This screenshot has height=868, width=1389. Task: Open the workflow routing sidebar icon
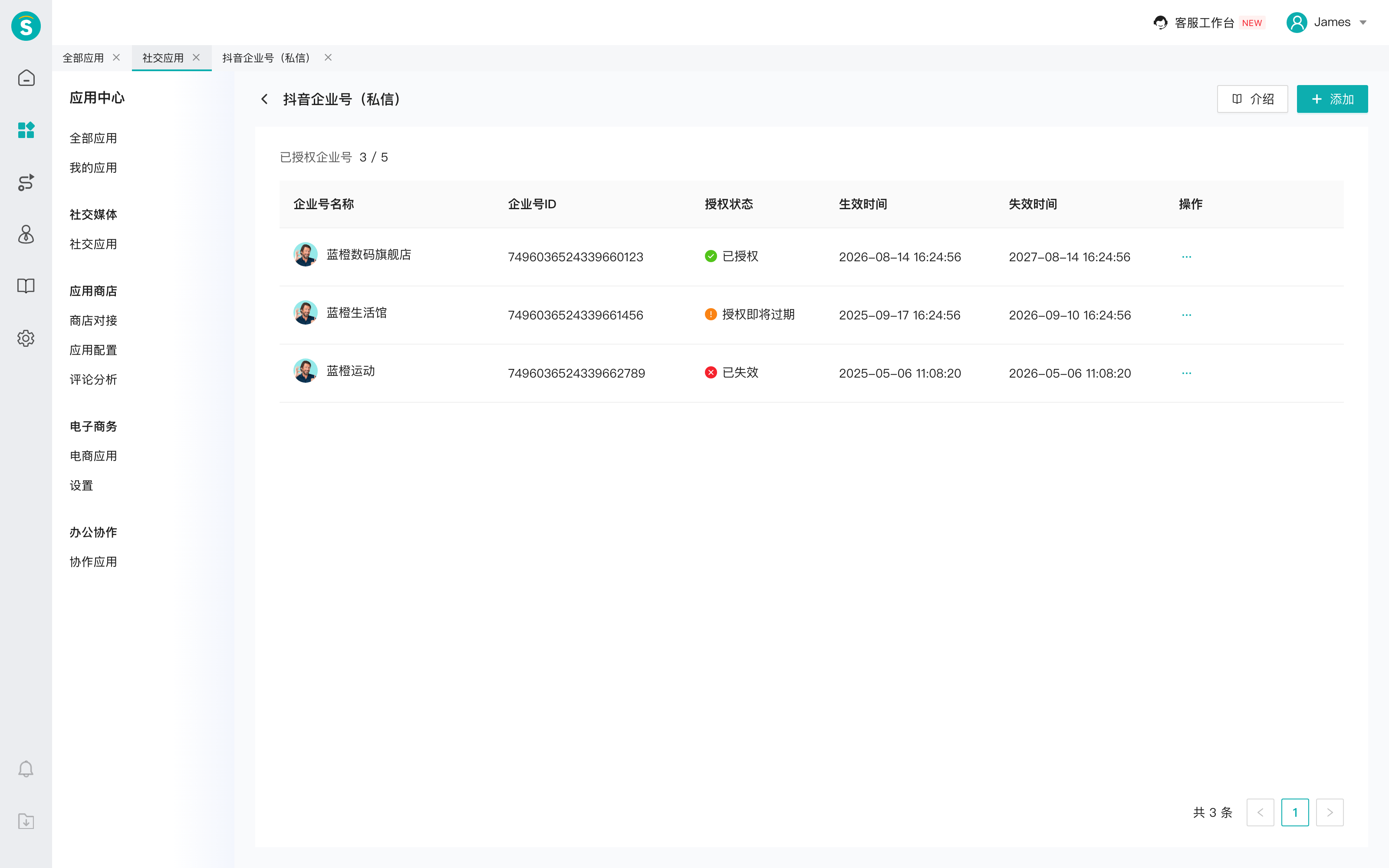(x=26, y=183)
